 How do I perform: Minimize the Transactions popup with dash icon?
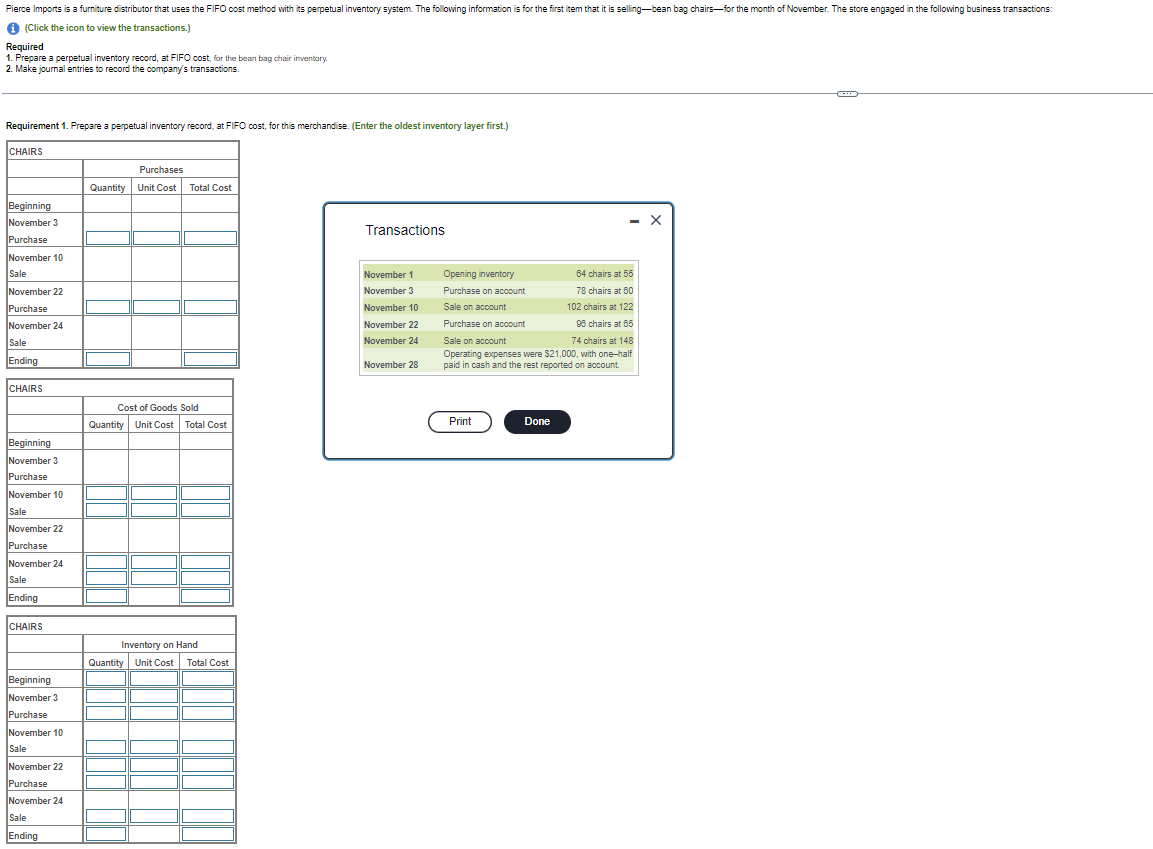coord(634,221)
